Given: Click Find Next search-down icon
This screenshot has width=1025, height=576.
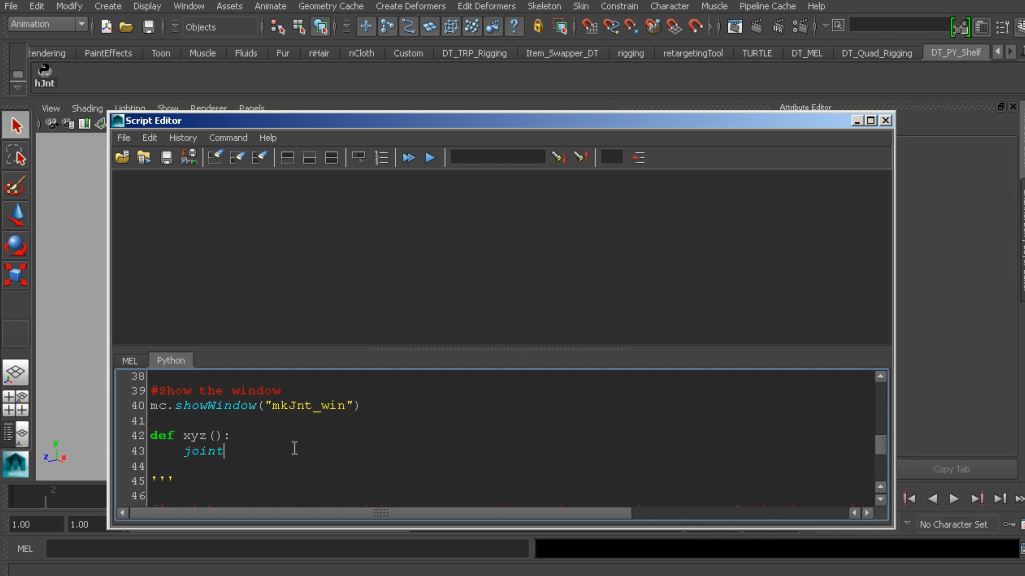Looking at the screenshot, I should point(558,158).
